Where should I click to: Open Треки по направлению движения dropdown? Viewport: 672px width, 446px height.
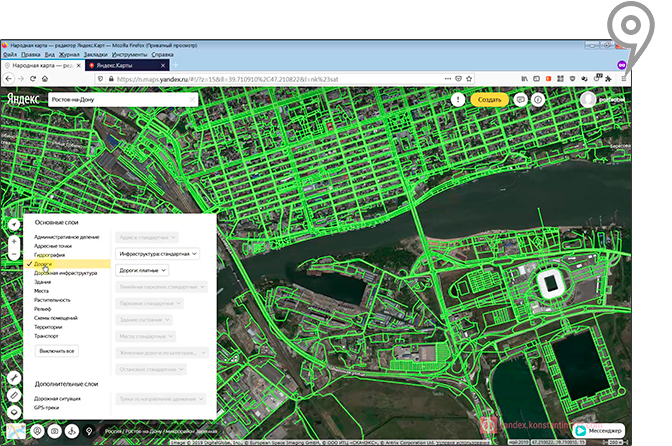pos(161,399)
